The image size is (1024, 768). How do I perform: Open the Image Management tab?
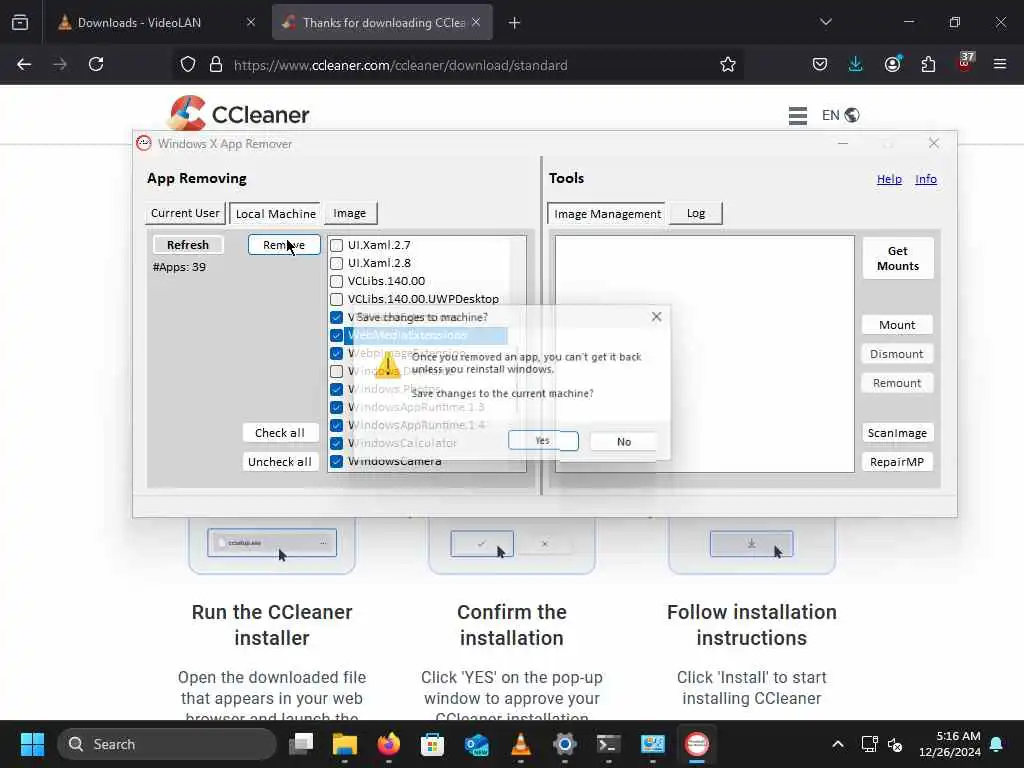click(x=607, y=214)
